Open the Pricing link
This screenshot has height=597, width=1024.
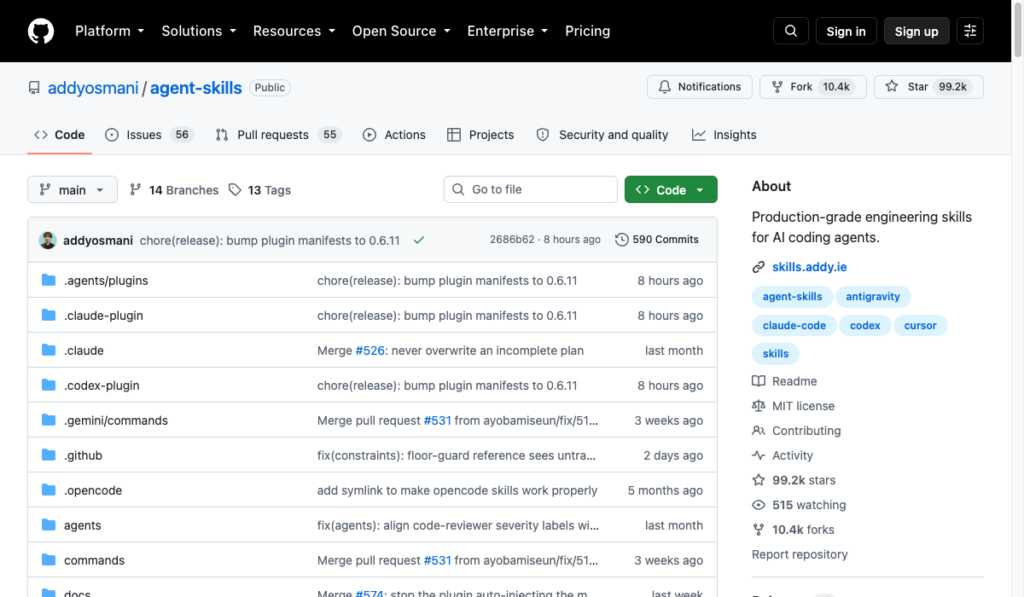587,31
